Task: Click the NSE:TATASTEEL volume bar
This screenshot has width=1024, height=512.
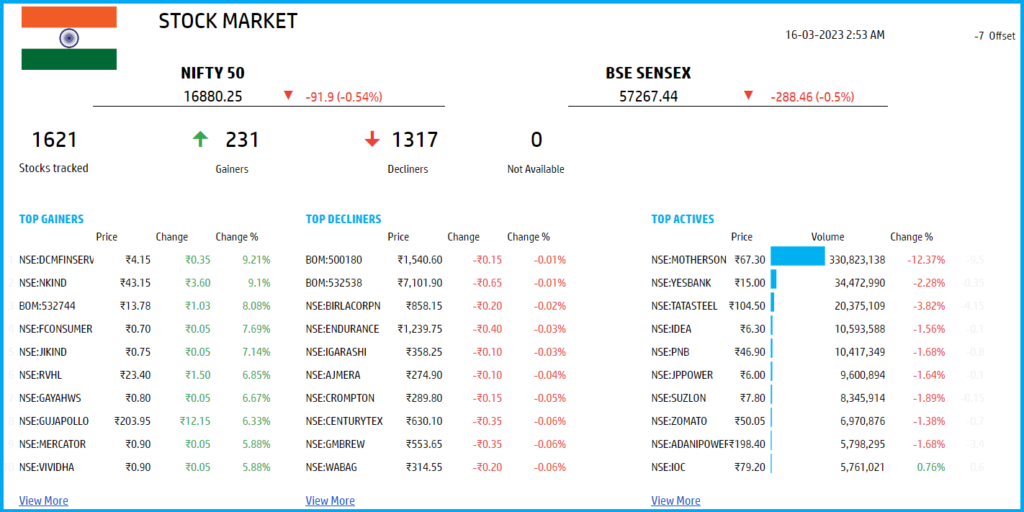Action: [x=773, y=302]
